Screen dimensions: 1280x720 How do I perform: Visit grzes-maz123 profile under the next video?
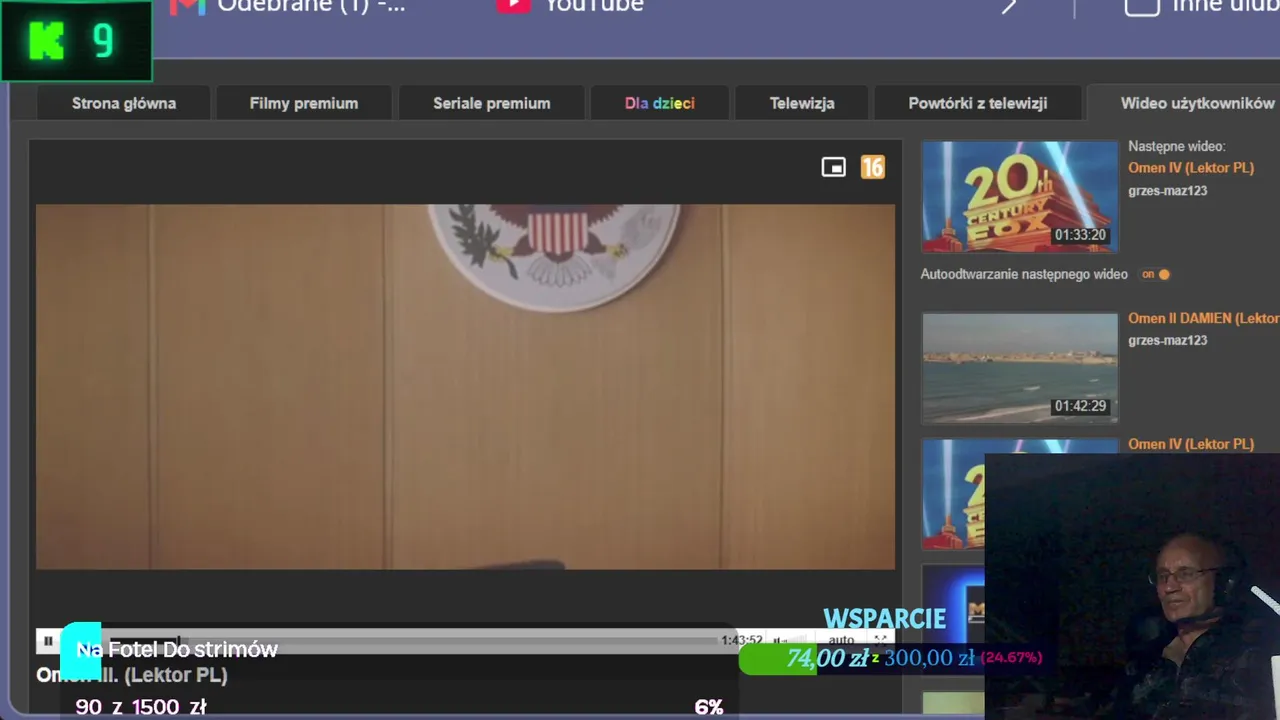pyautogui.click(x=1167, y=190)
